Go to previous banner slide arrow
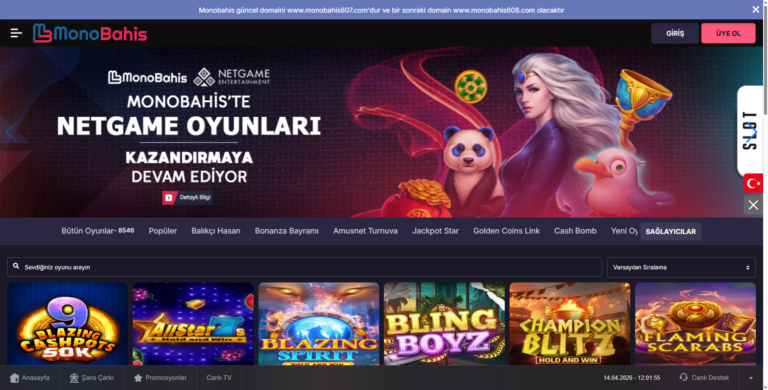 coord(11,132)
